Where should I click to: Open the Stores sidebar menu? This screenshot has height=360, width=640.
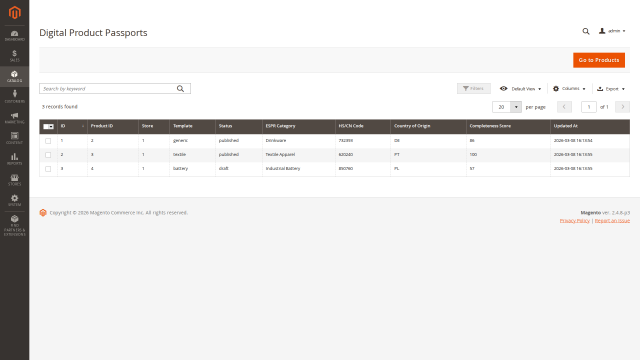(14, 180)
